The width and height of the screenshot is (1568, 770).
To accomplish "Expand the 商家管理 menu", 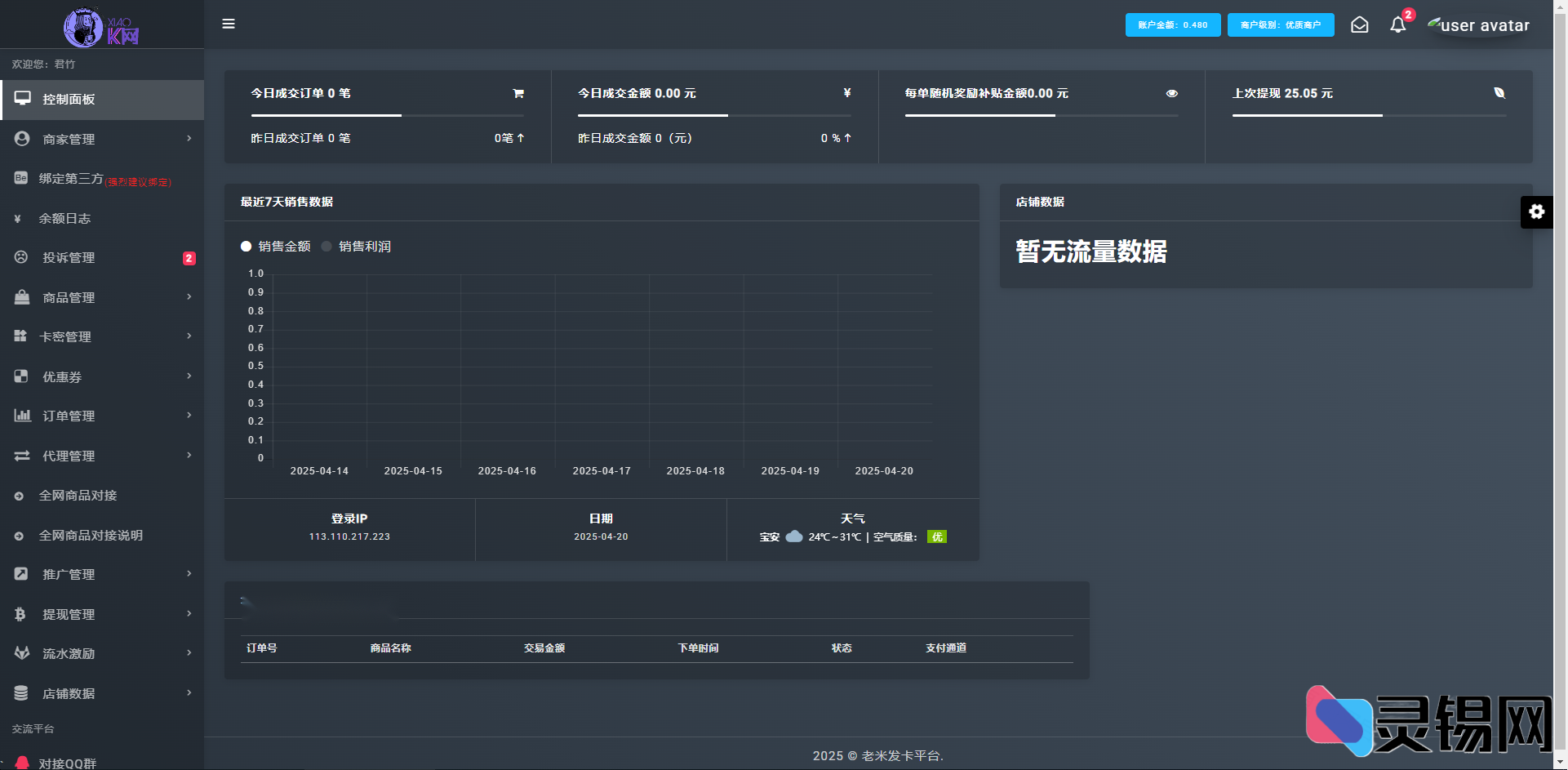I will pos(69,139).
